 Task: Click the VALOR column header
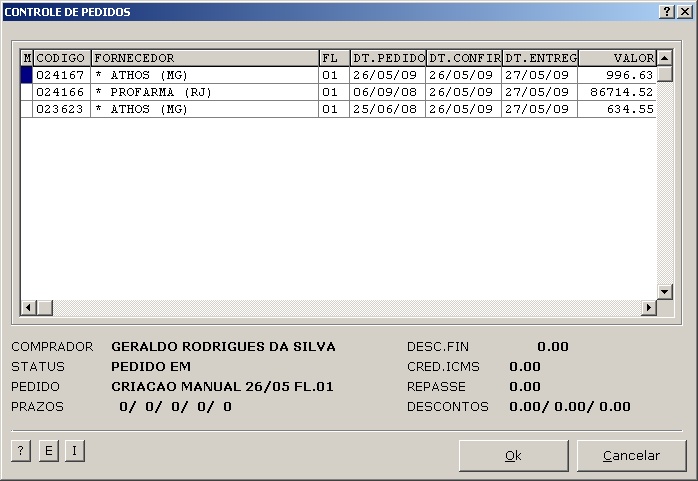coord(617,58)
